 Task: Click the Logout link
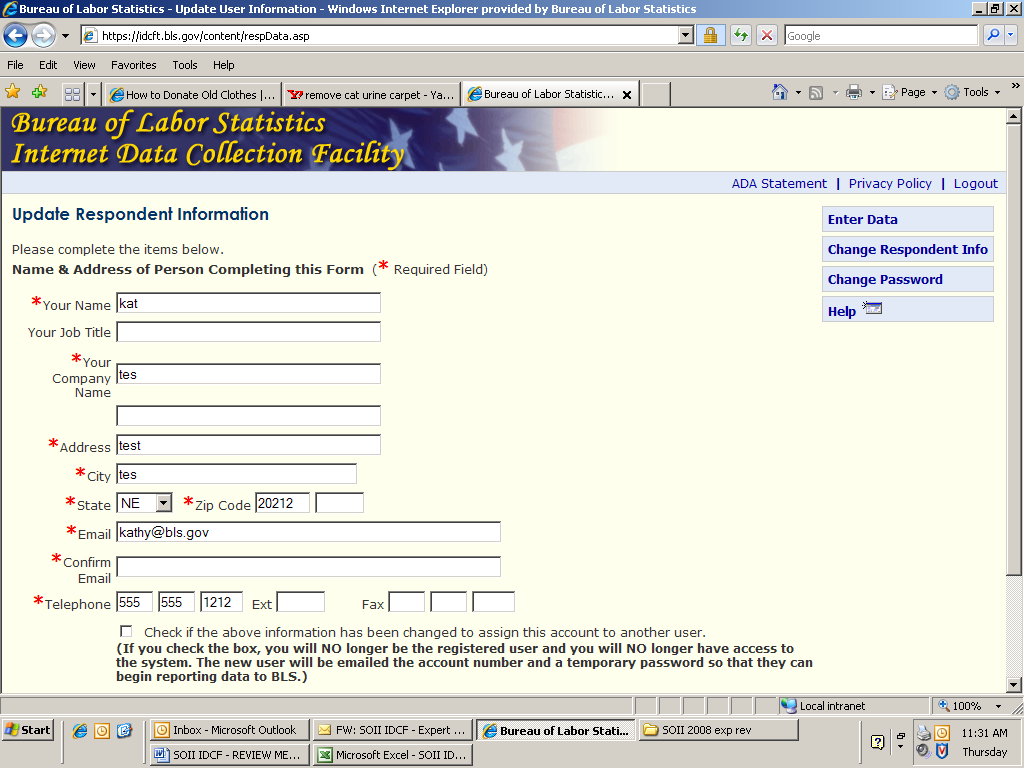[x=976, y=184]
